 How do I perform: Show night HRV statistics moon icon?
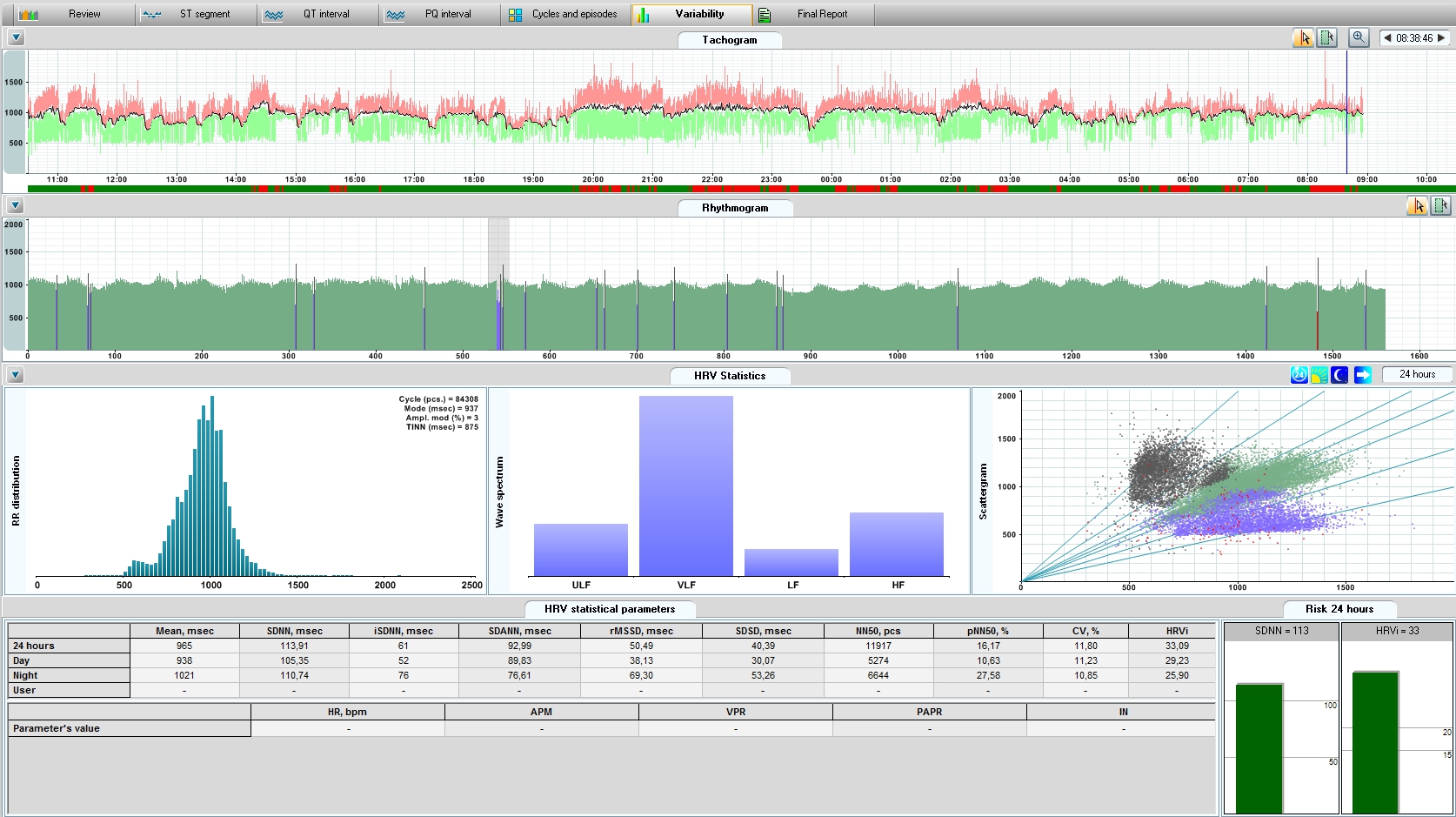coord(1340,375)
